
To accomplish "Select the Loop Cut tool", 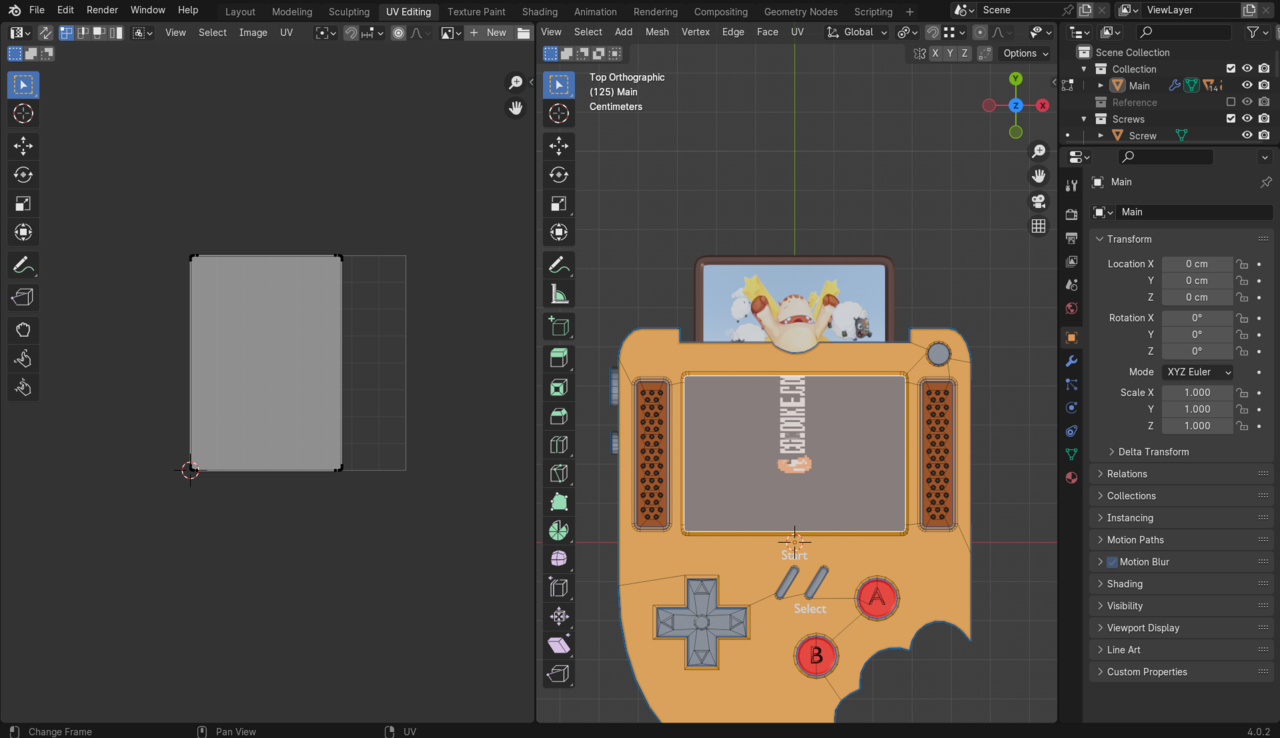I will tap(559, 445).
